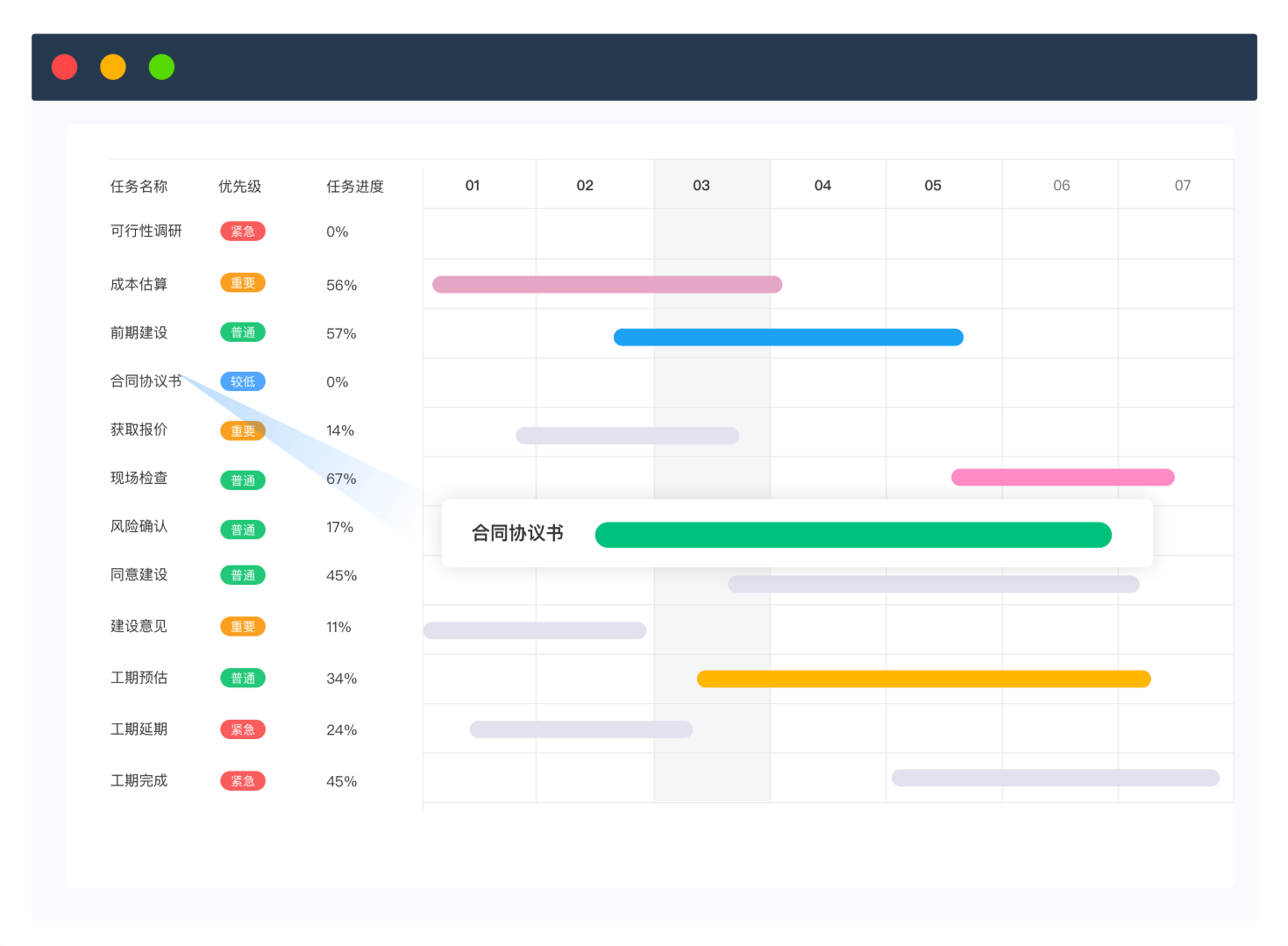Click the yellow 工期预估 Gantt bar

[x=923, y=679]
